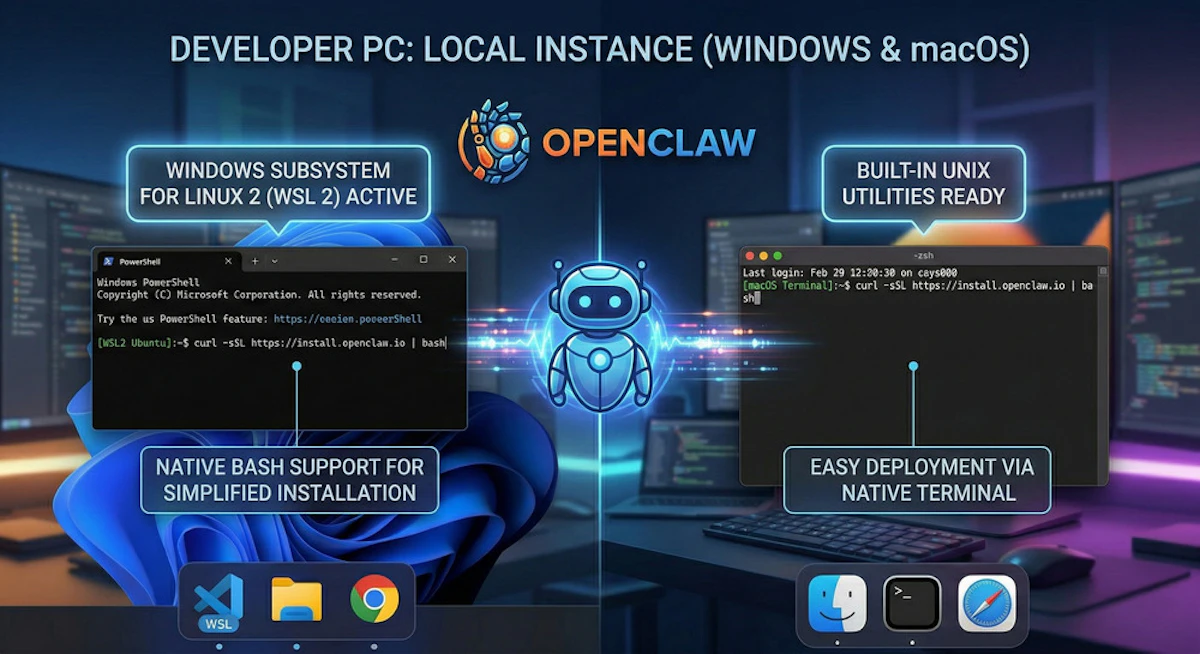Click the Microsoft Corporation copyright line
This screenshot has height=654, width=1200.
click(x=259, y=295)
